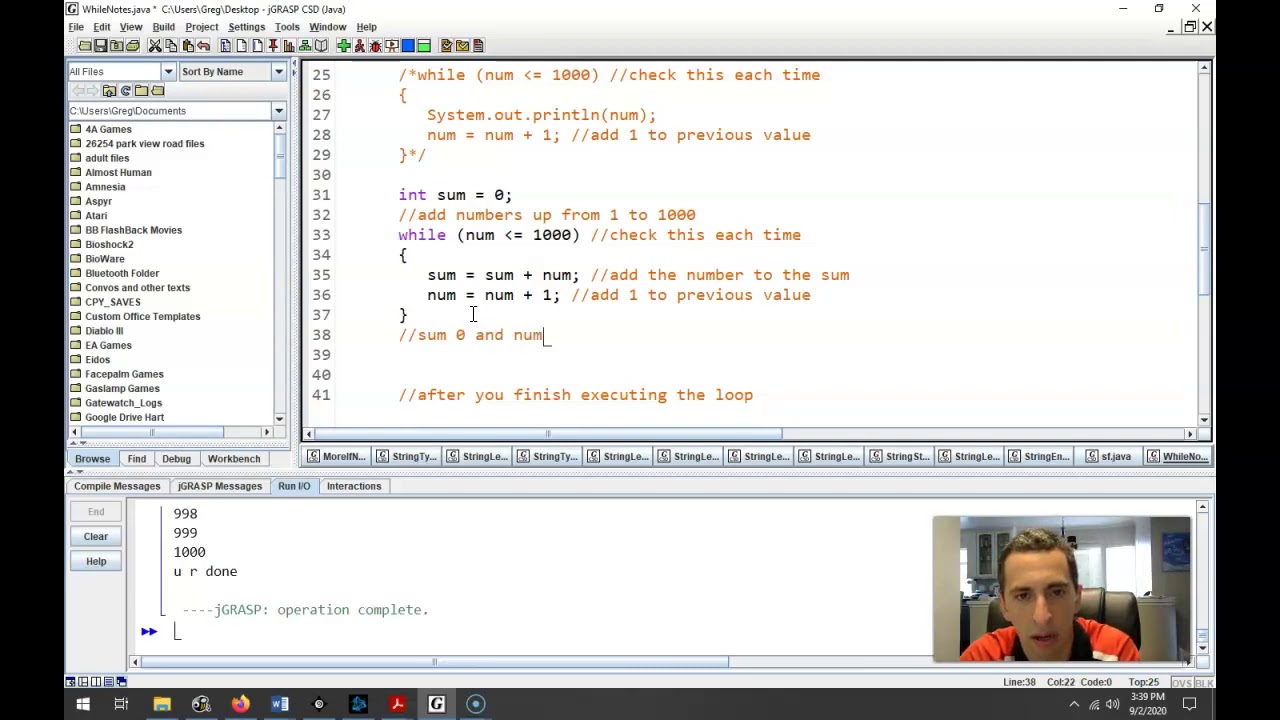Switch to the Interactions tab

(x=353, y=486)
